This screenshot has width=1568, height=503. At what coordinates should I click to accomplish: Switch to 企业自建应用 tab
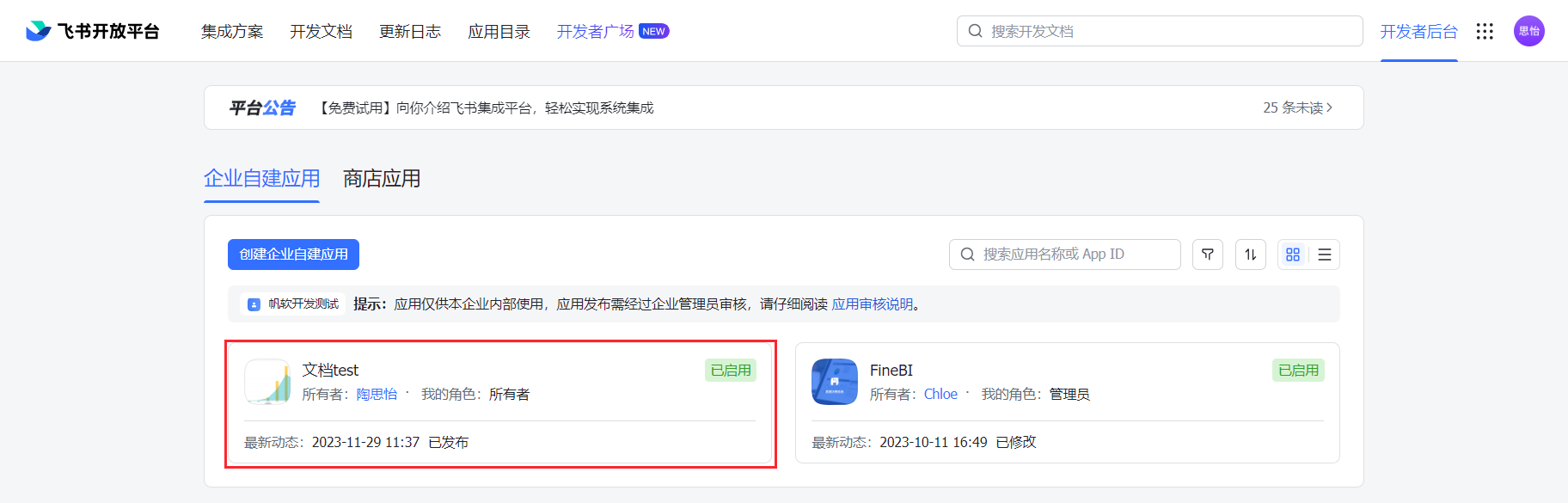[261, 178]
